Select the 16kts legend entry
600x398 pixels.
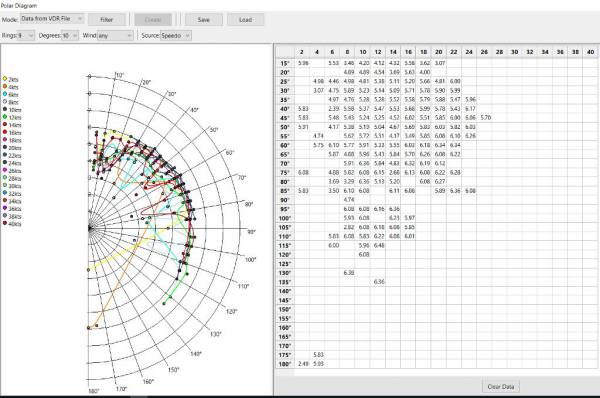coord(12,132)
